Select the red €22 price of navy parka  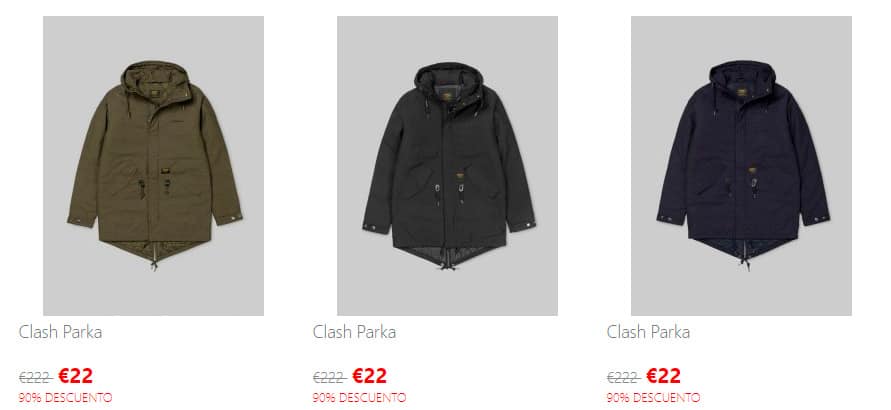(x=663, y=375)
